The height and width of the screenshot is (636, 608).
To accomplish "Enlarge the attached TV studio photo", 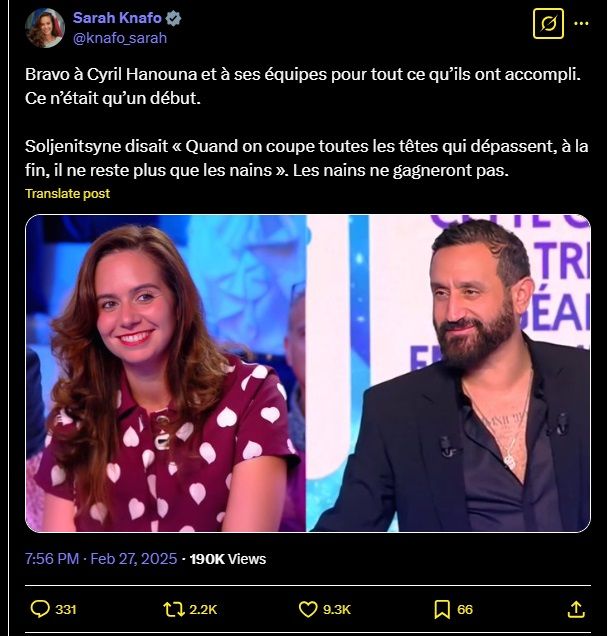I will [308, 372].
